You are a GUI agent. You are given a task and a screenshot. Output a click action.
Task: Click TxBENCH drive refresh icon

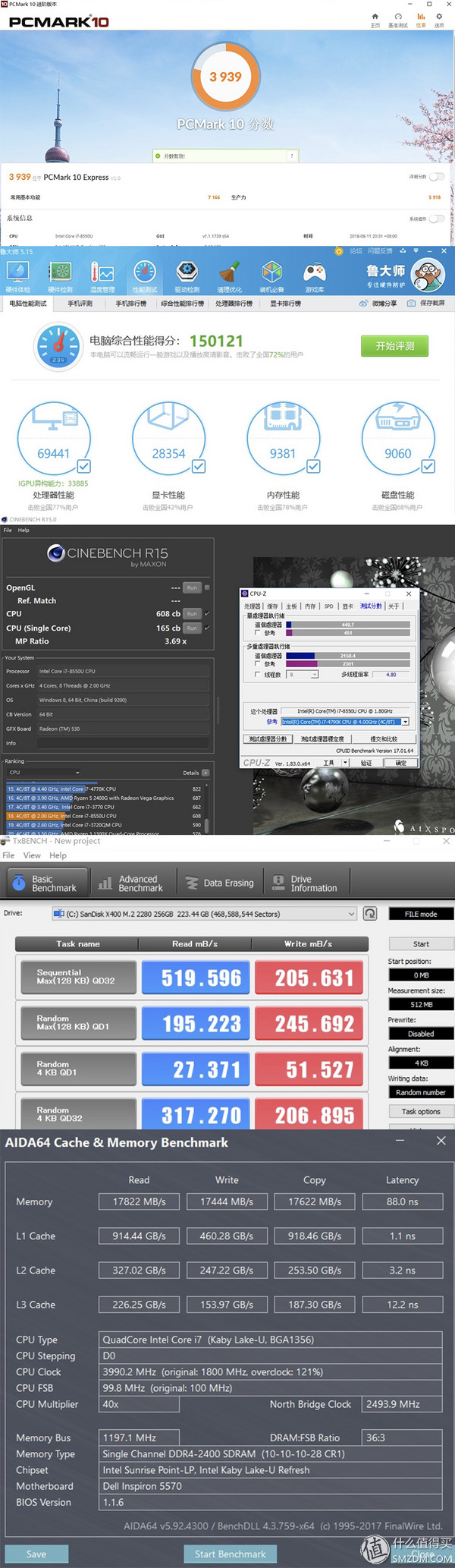click(370, 914)
